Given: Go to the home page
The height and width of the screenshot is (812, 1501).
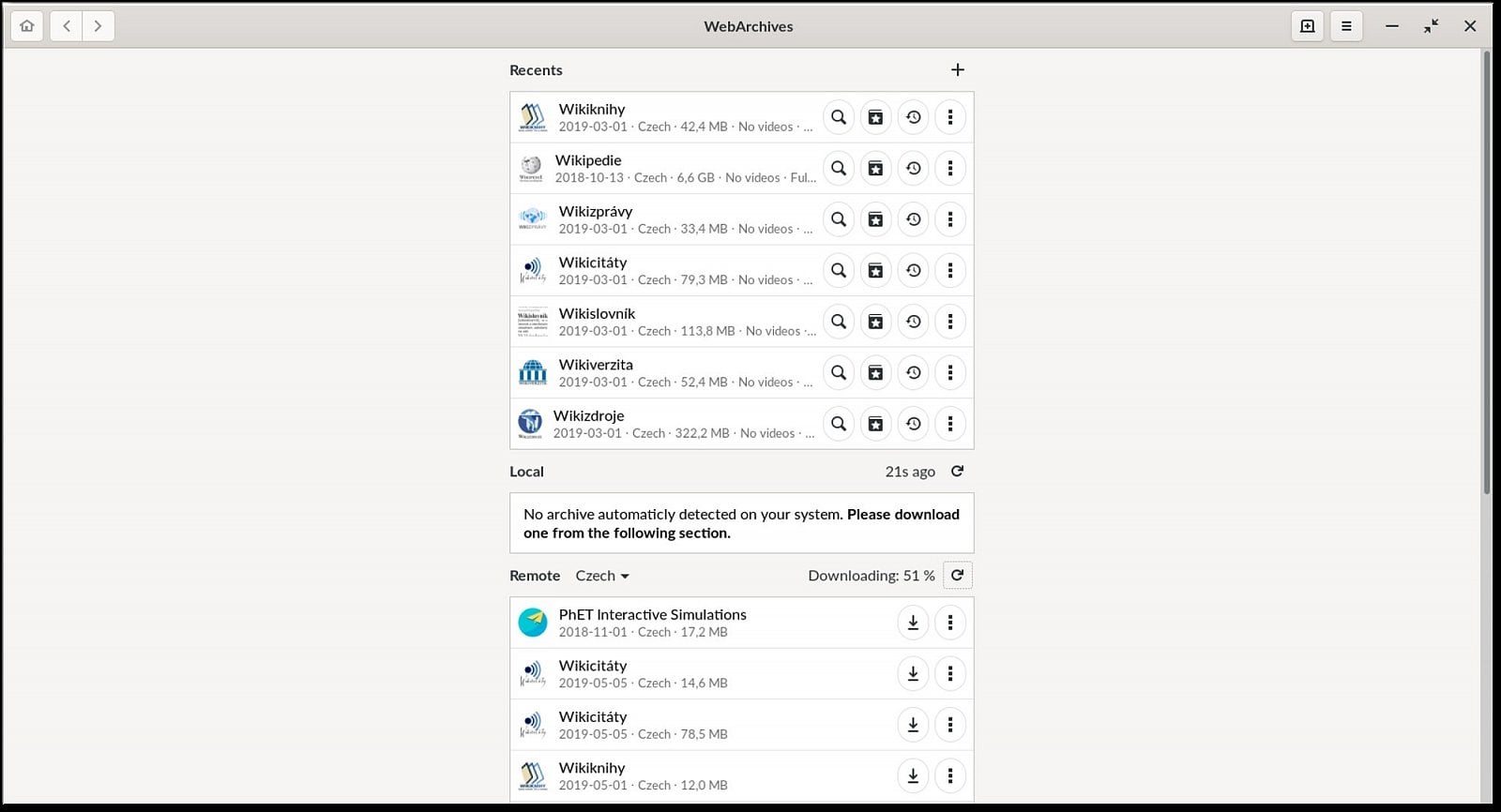Looking at the screenshot, I should point(26,26).
